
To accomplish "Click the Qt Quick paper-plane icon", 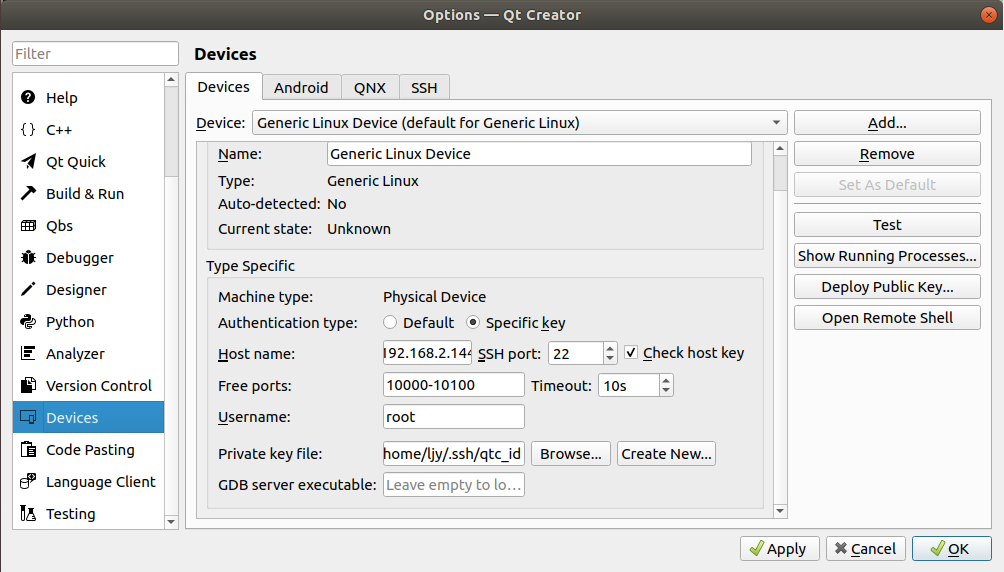I will 28,162.
